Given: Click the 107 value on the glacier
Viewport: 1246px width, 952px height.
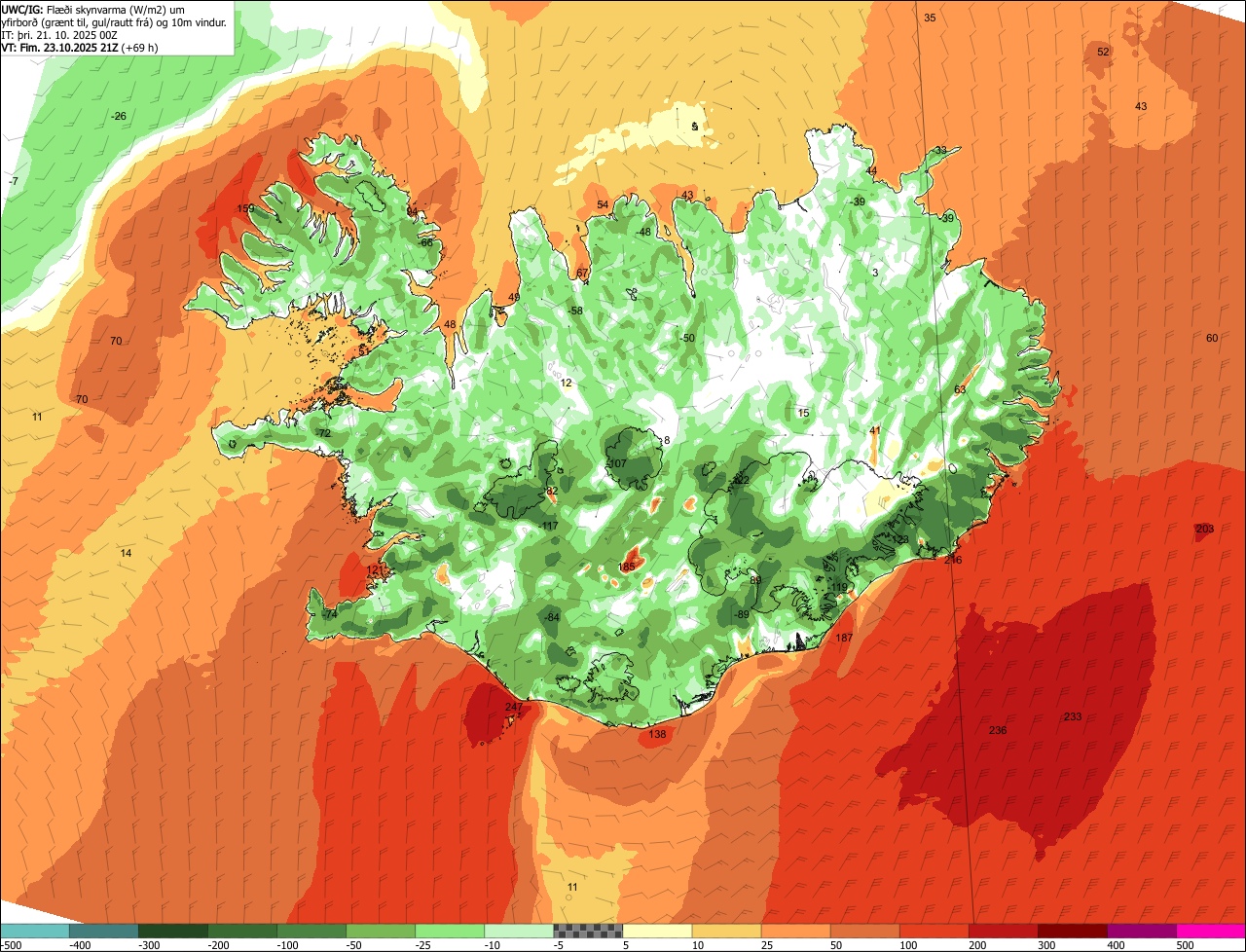Looking at the screenshot, I should pos(617,463).
